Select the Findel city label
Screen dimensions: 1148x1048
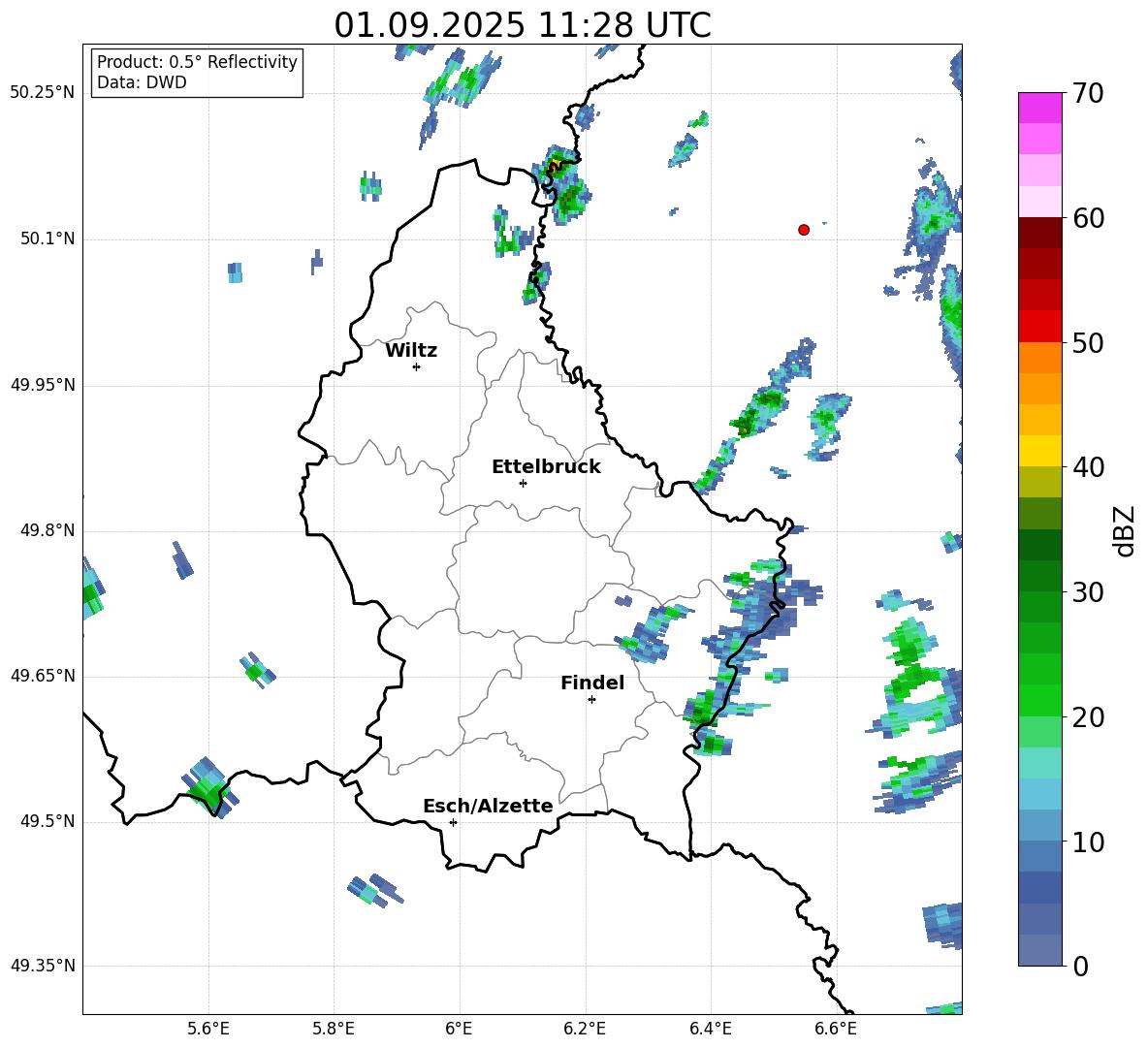[x=592, y=683]
